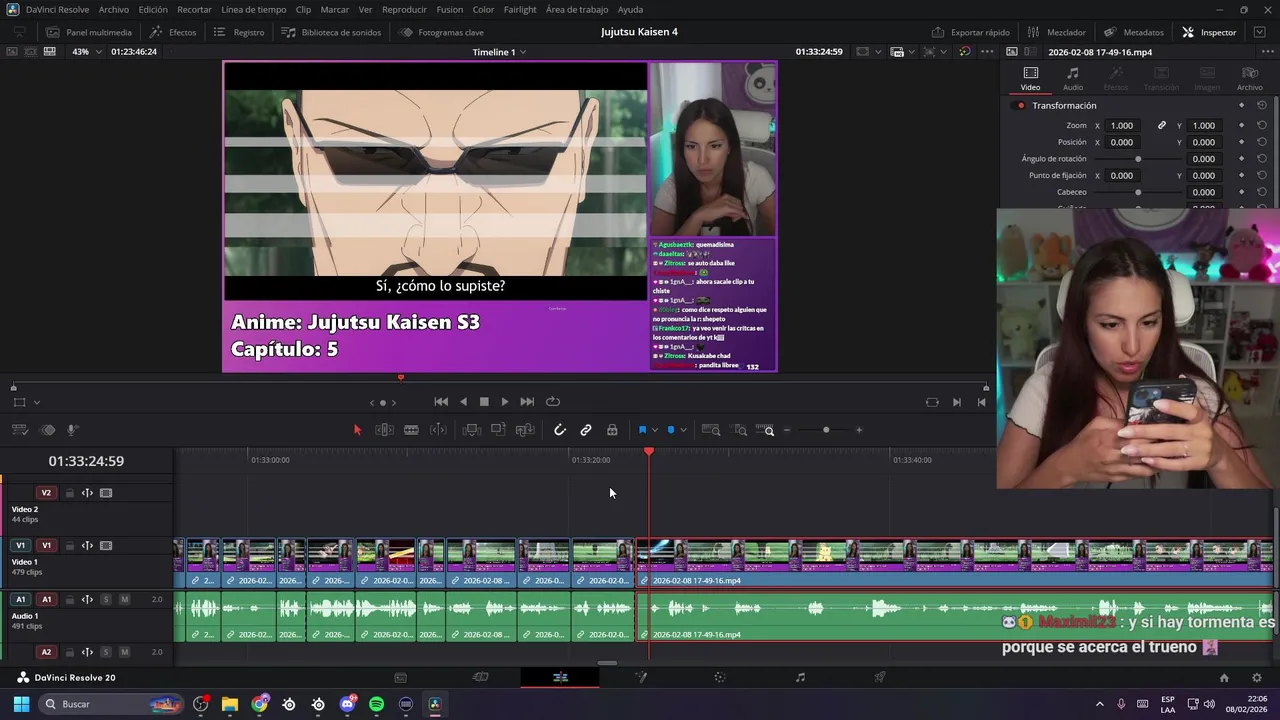
Task: Click the overwrite clip tool
Action: (498, 430)
